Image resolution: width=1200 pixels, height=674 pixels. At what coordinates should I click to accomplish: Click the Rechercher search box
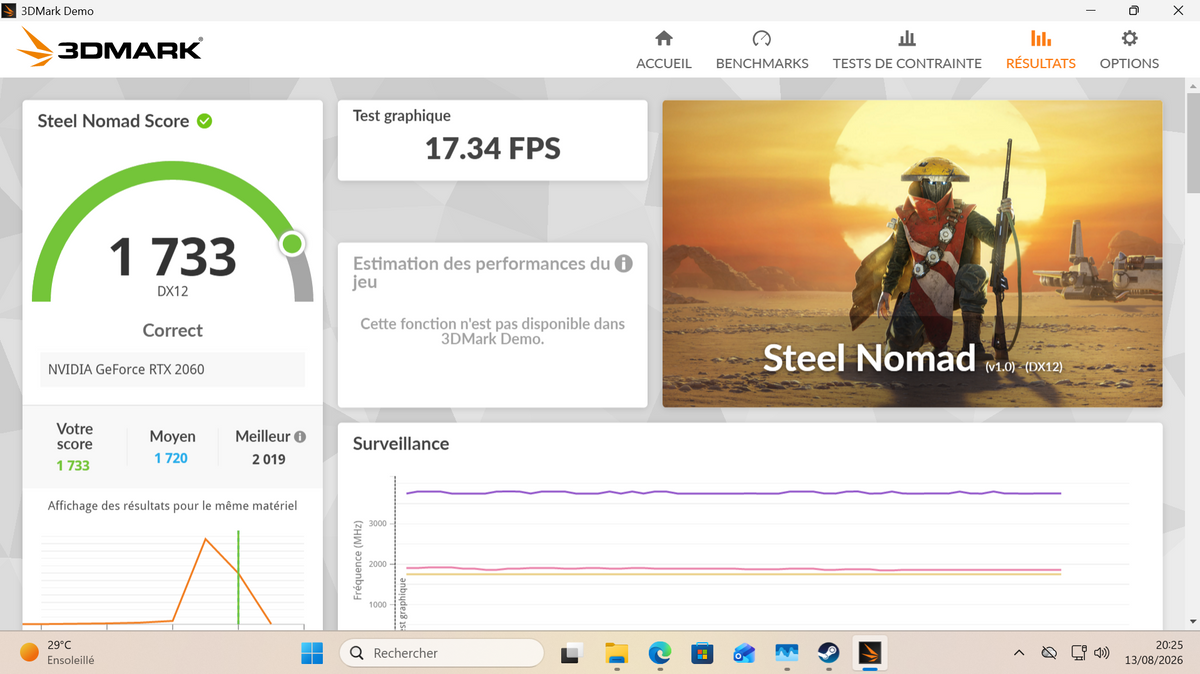tap(442, 653)
